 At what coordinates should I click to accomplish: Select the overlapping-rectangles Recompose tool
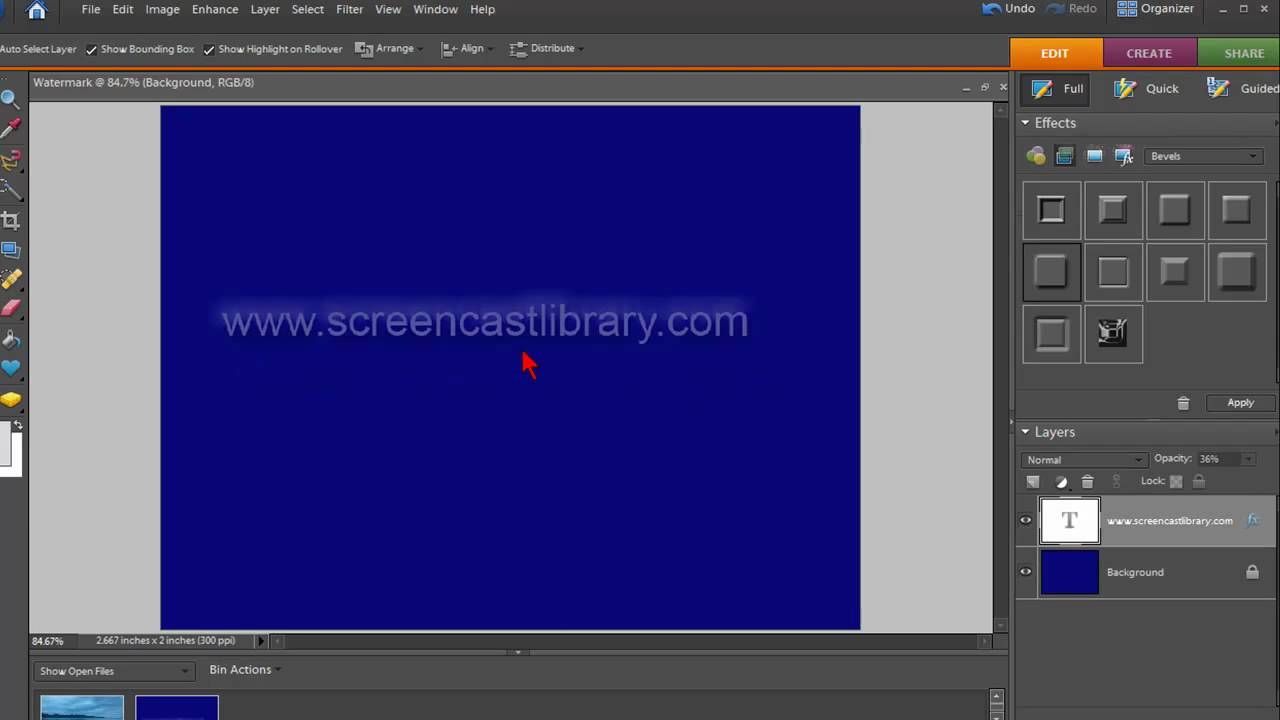click(10, 249)
